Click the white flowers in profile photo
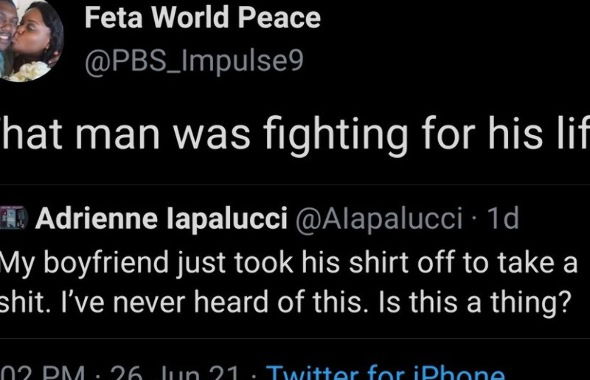This screenshot has height=380, width=590. [x=31, y=71]
